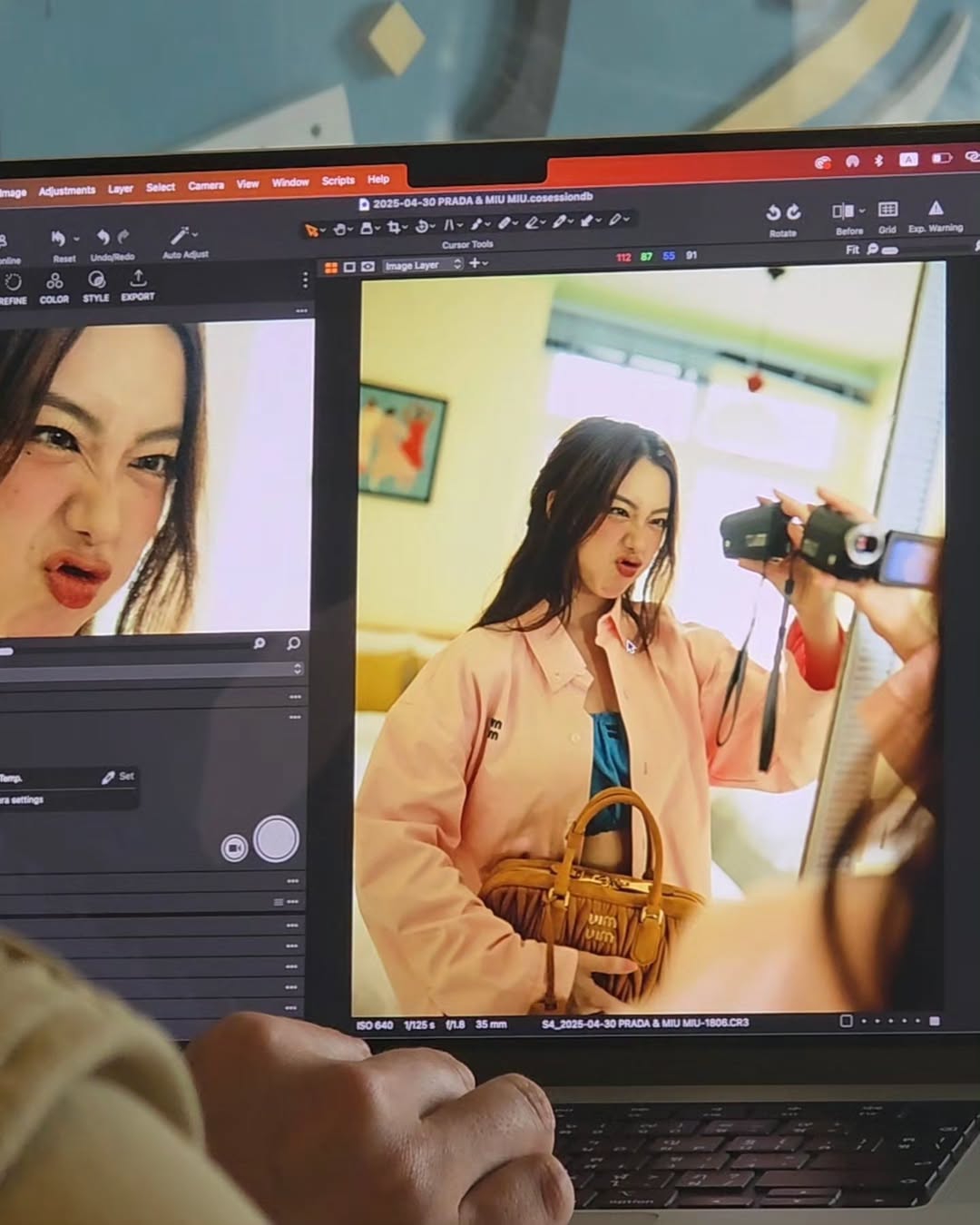Rotate the image left
980x1225 pixels.
772,212
